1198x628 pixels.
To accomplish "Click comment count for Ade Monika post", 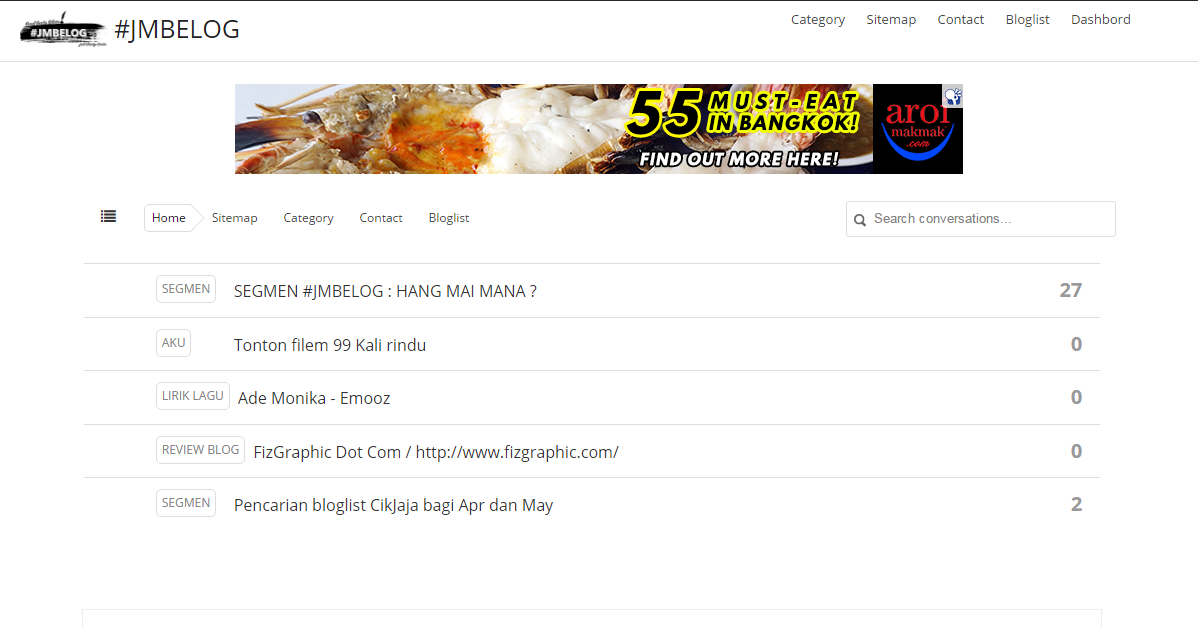I will 1076,397.
